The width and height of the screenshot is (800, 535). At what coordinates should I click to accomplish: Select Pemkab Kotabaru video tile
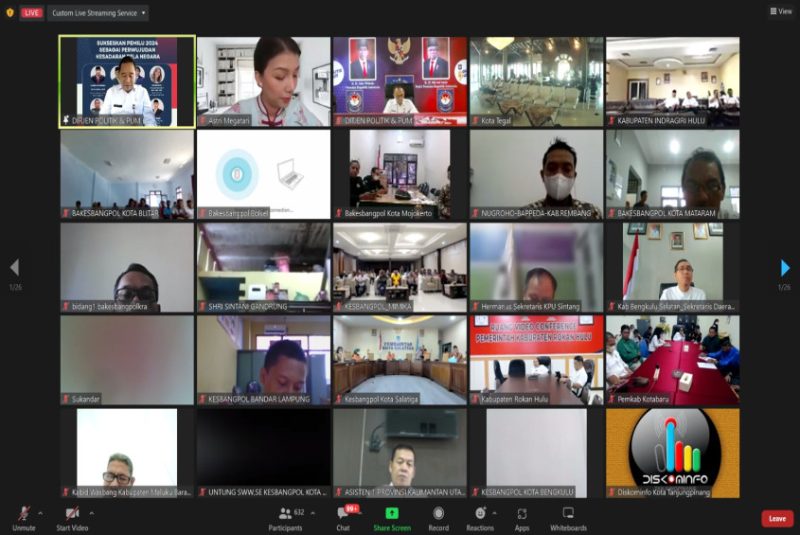coord(672,360)
